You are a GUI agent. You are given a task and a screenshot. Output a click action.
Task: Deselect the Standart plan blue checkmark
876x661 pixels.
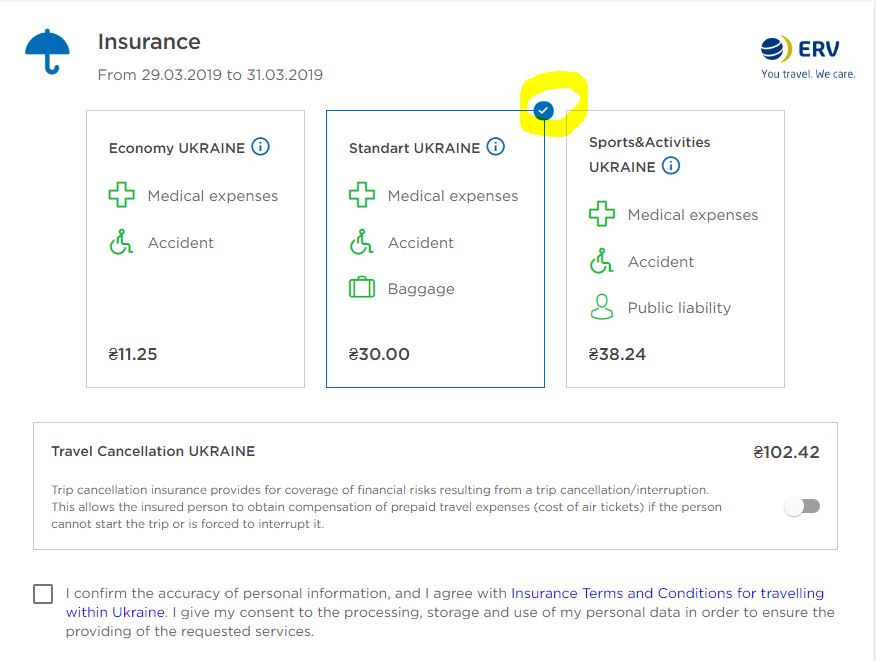543,110
